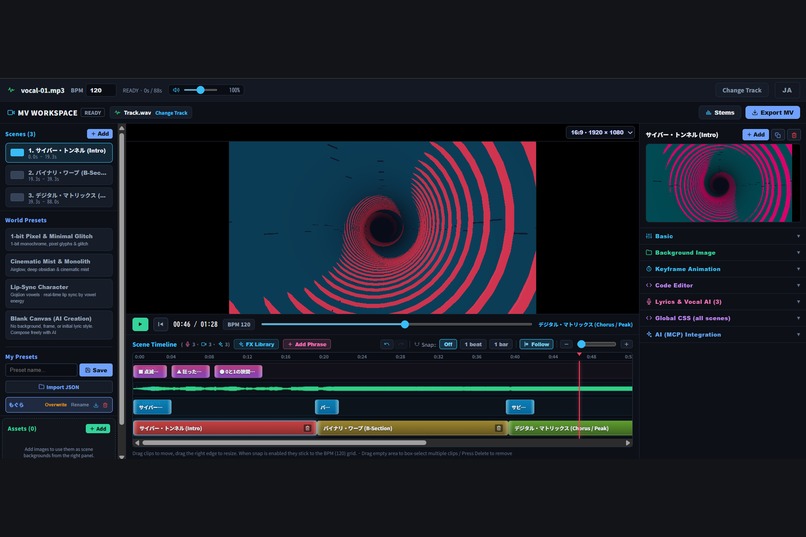Image resolution: width=806 pixels, height=537 pixels.
Task: Select scene 1. サイバー・トンネル (Intro)
Action: [59, 153]
